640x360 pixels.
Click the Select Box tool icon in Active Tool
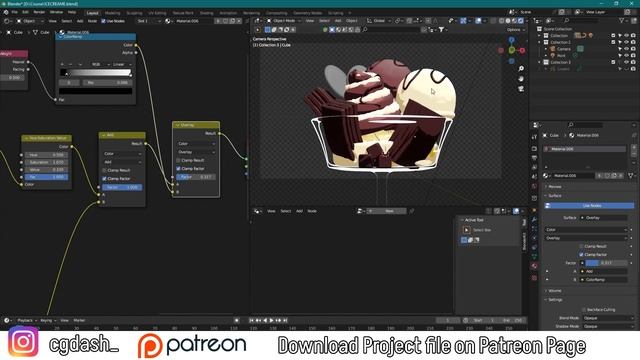(x=467, y=230)
